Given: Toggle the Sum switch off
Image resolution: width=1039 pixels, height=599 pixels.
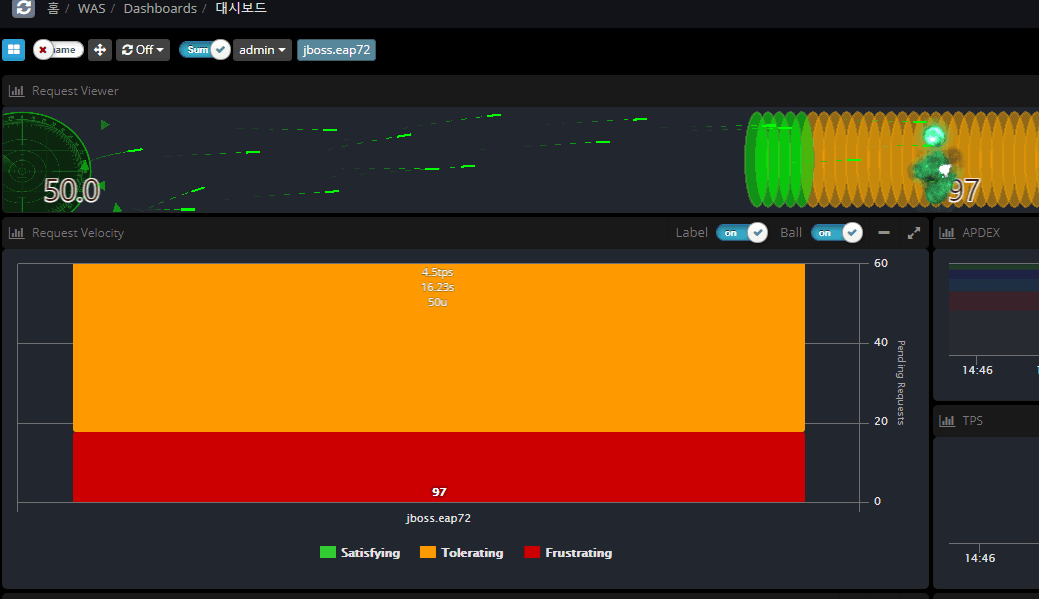Looking at the screenshot, I should click(x=204, y=50).
